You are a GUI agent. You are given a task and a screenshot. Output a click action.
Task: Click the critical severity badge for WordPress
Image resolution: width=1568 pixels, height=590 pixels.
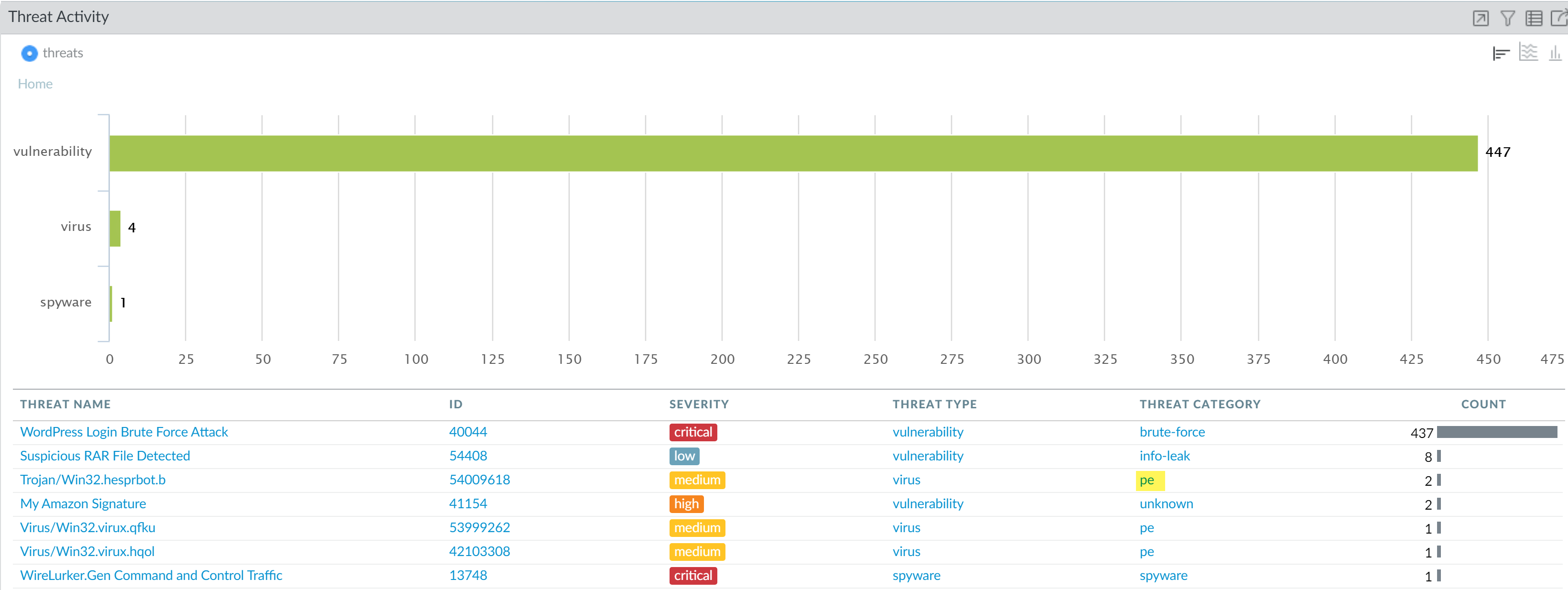[692, 432]
